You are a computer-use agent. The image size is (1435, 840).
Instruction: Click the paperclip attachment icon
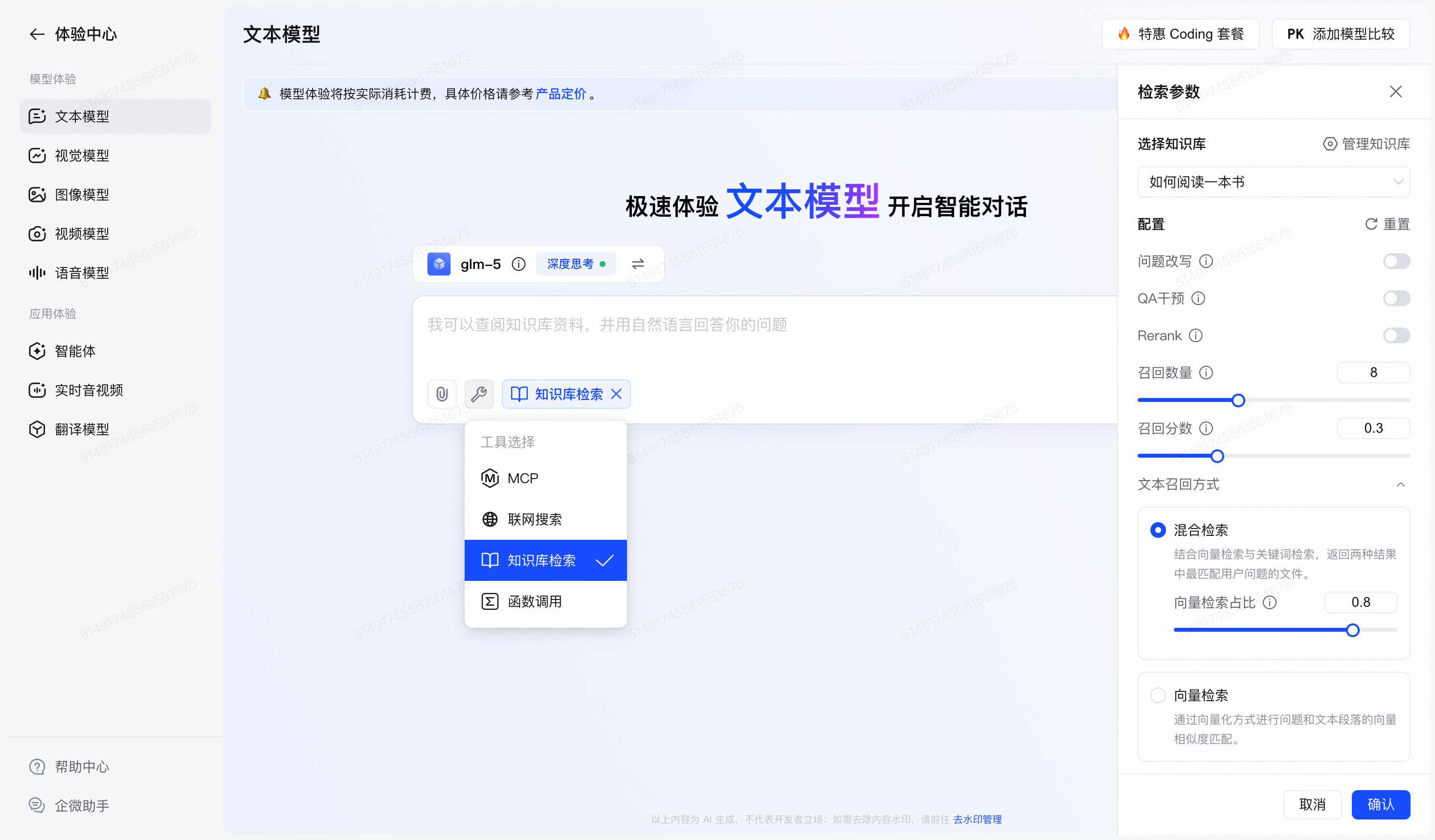point(442,394)
